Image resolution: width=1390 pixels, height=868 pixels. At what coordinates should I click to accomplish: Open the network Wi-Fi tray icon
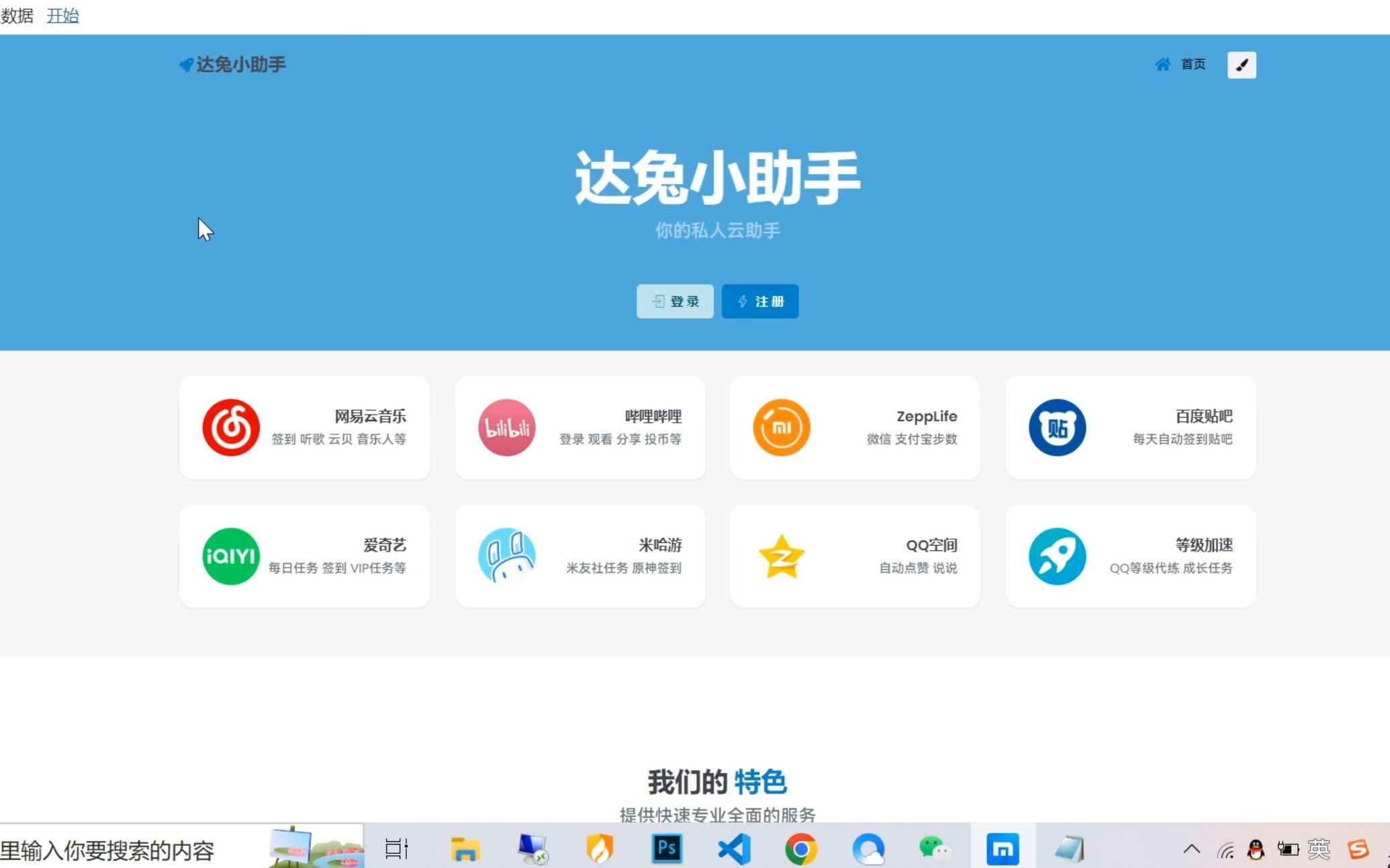[x=1225, y=851]
